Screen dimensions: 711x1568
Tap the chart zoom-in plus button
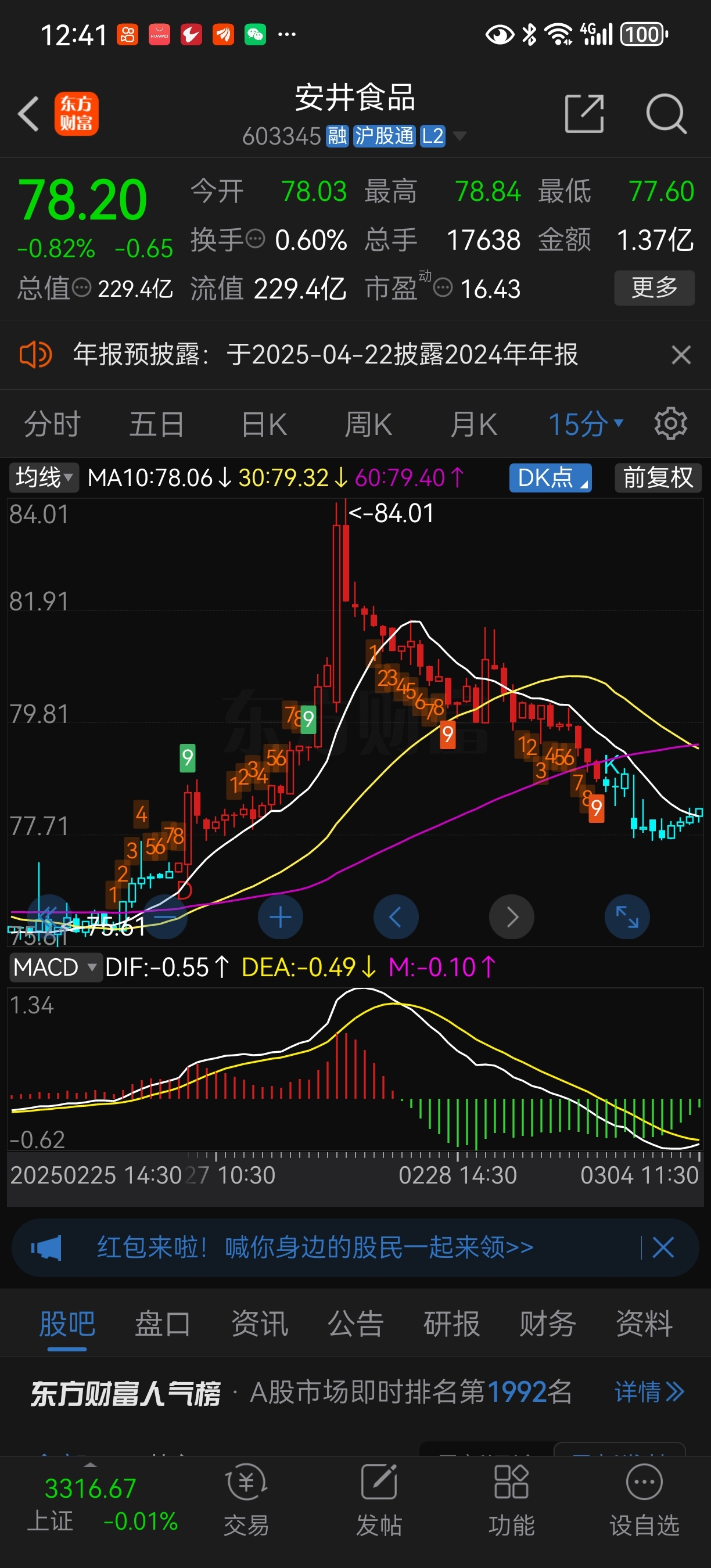pos(281,916)
